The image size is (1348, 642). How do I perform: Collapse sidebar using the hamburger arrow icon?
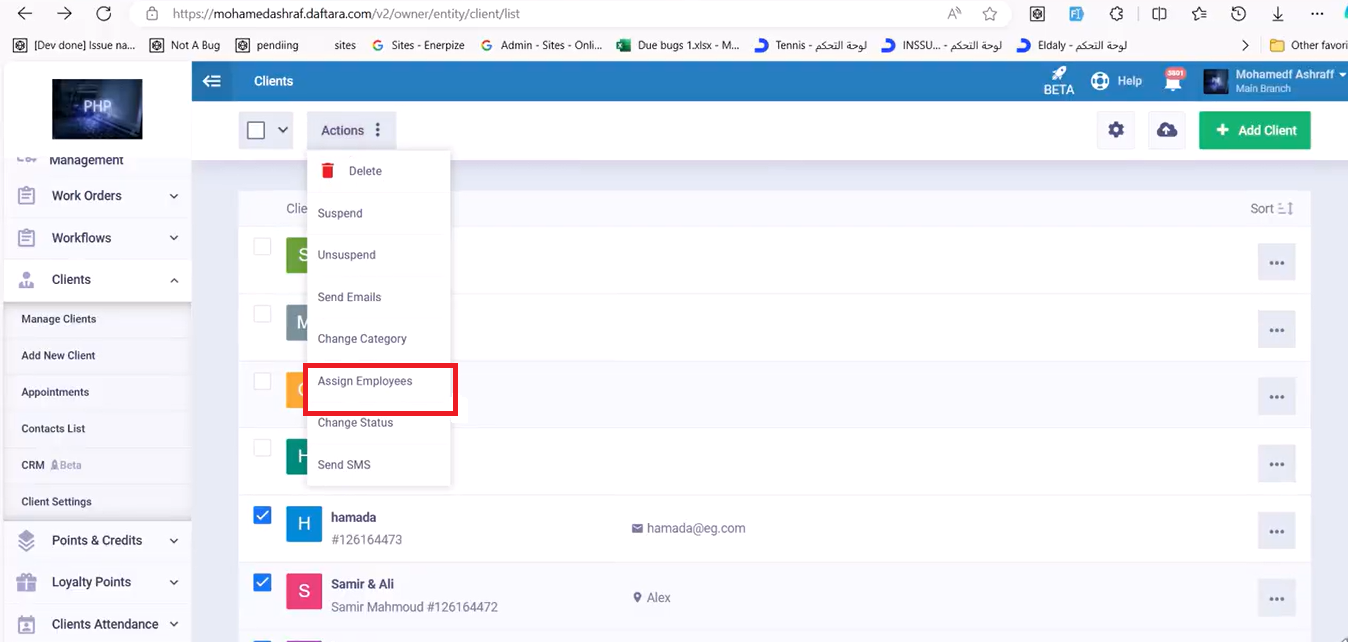212,81
